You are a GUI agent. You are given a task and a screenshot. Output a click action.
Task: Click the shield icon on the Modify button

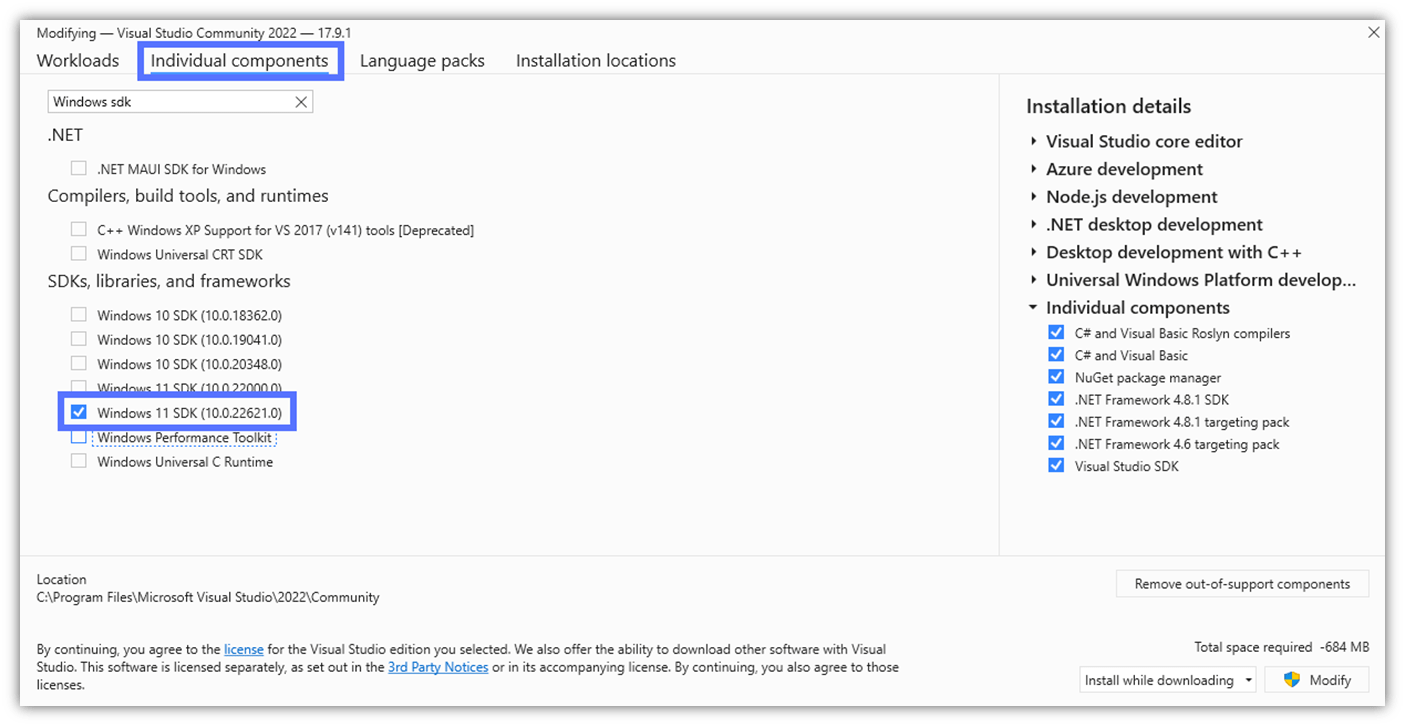point(1291,679)
